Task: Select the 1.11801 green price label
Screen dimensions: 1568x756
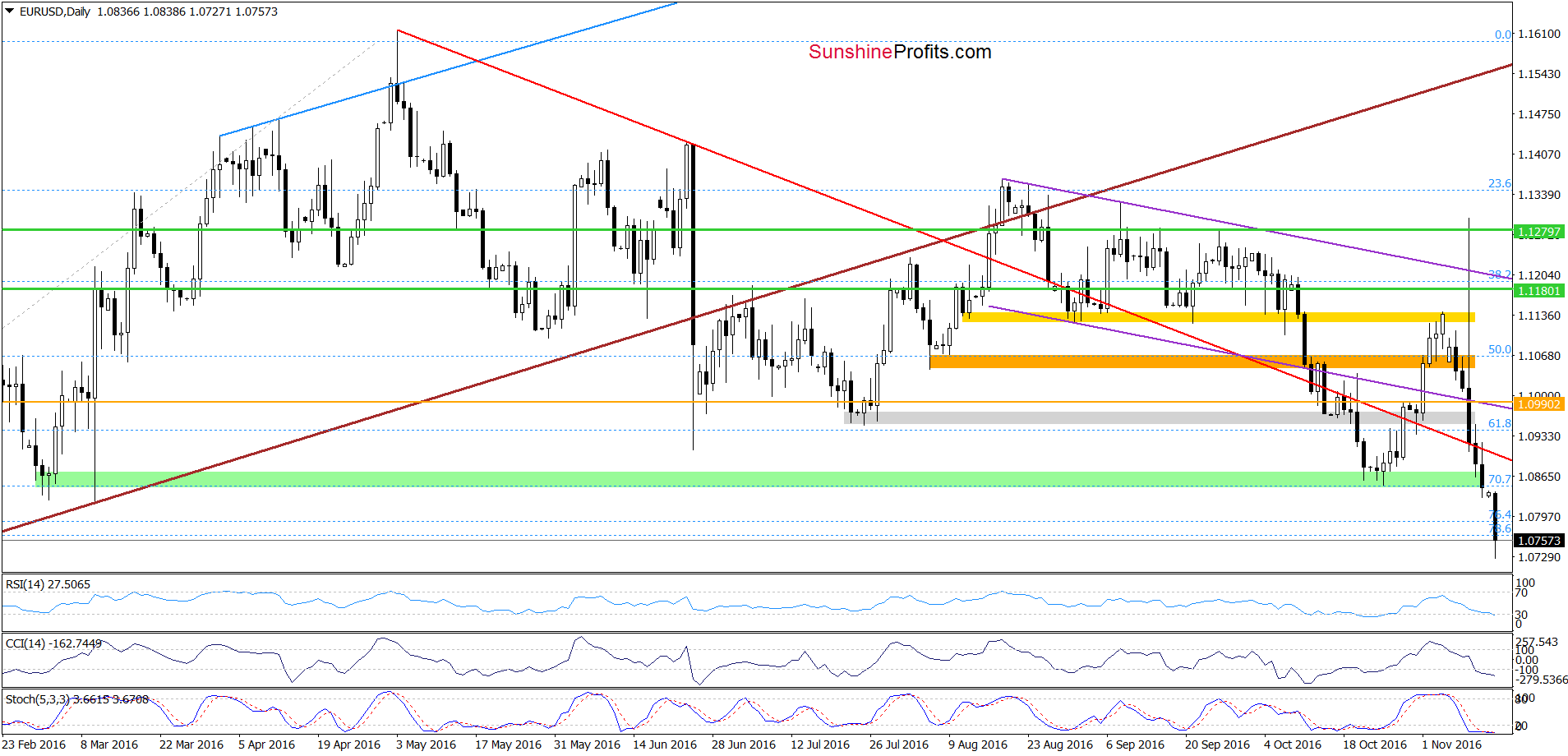Action: click(x=1539, y=291)
